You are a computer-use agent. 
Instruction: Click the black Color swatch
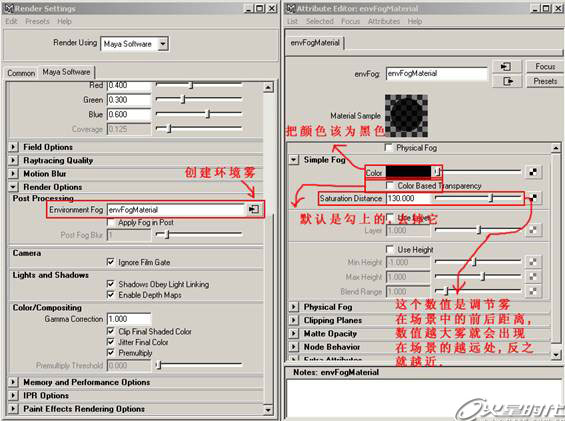408,172
